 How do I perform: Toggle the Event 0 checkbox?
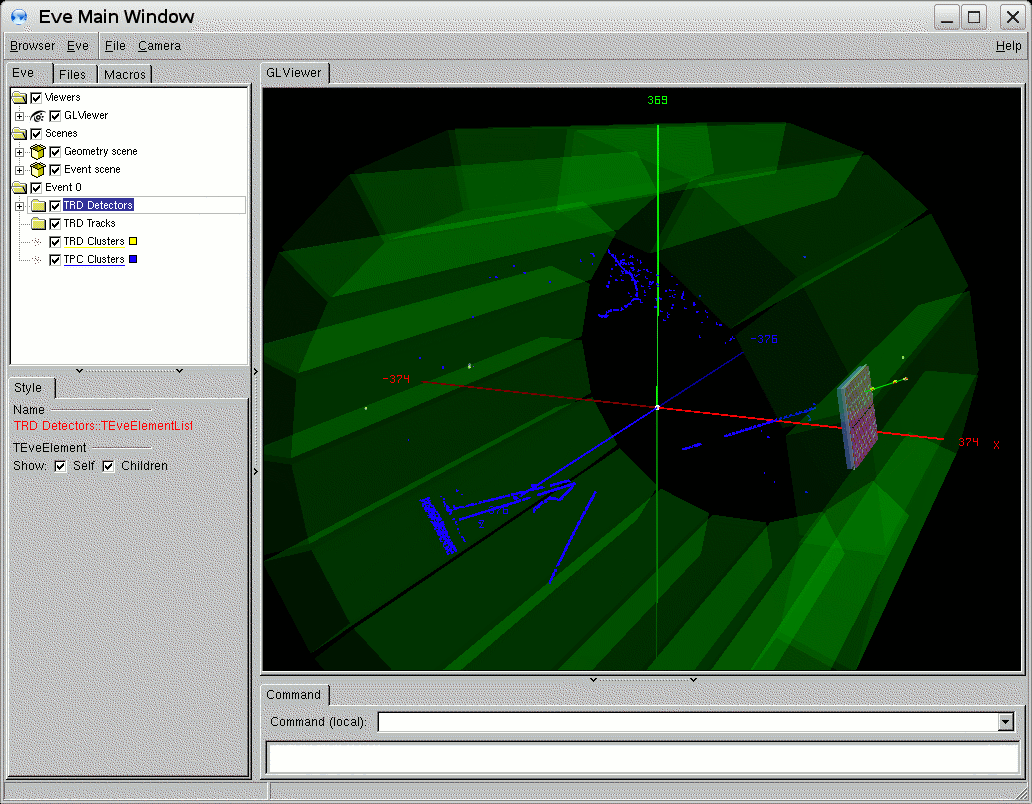36,188
